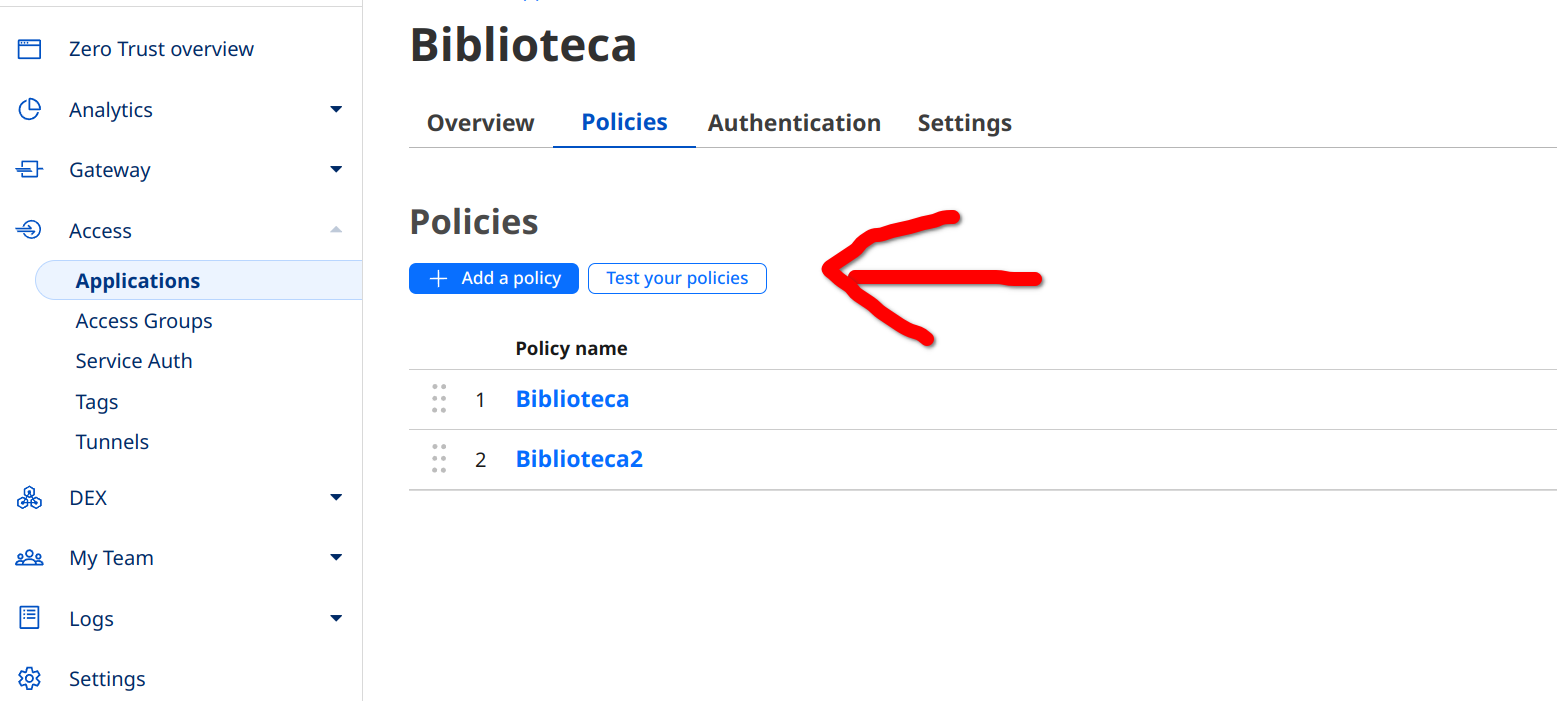Grab the drag handle for Biblioteca policy
Screen dimensions: 1557x701
point(439,399)
